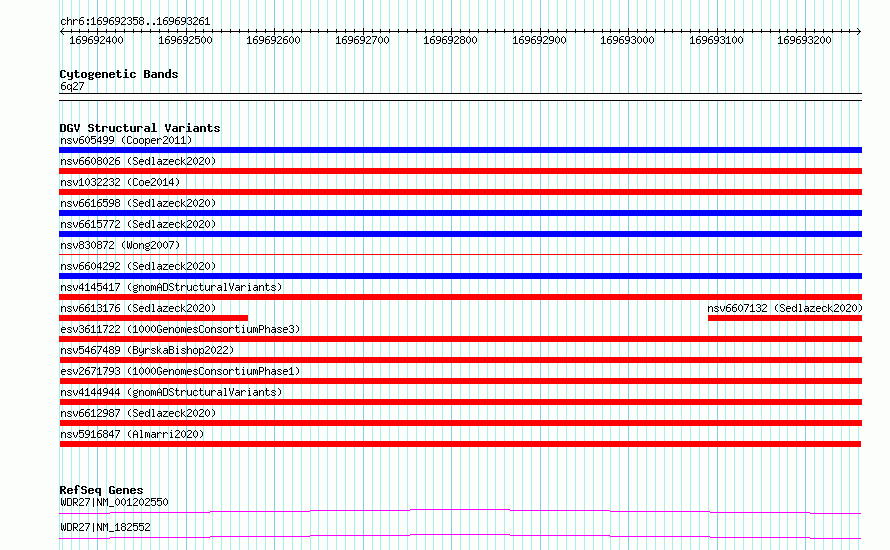Click the nsv830872 (Wong2007) label
Viewport: 890px width, 550px height.
[x=120, y=245]
